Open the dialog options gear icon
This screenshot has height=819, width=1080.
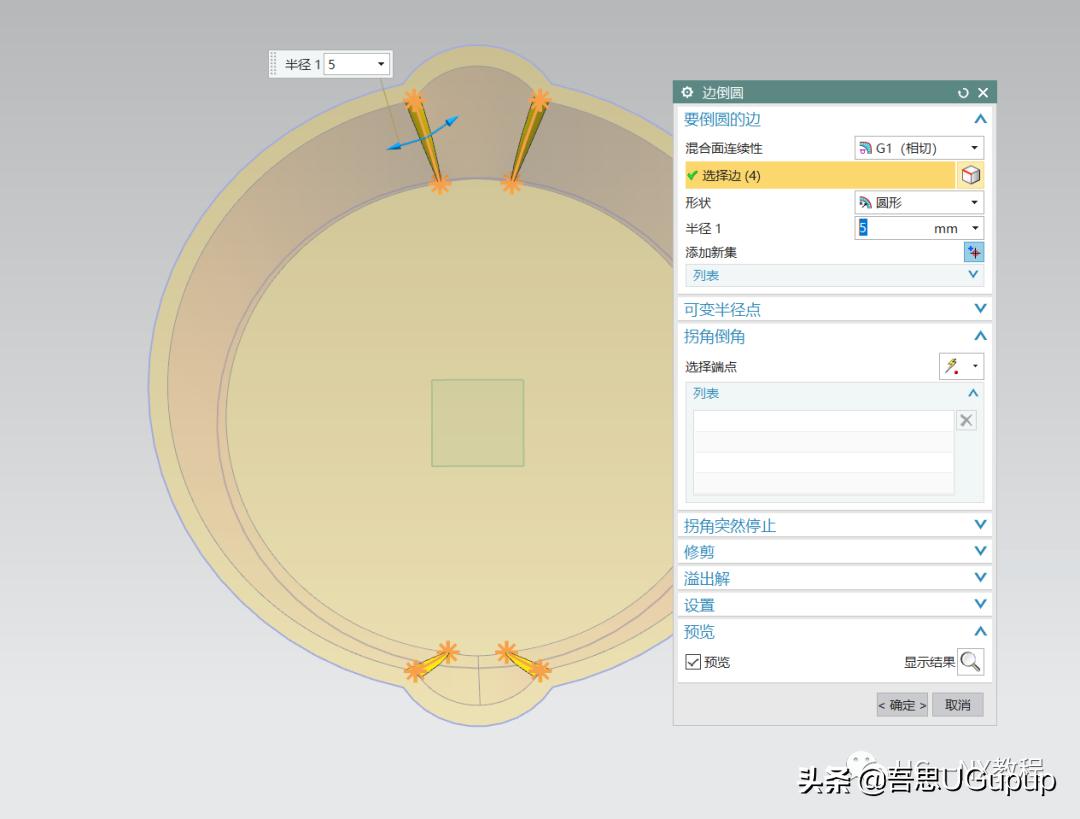coord(687,91)
